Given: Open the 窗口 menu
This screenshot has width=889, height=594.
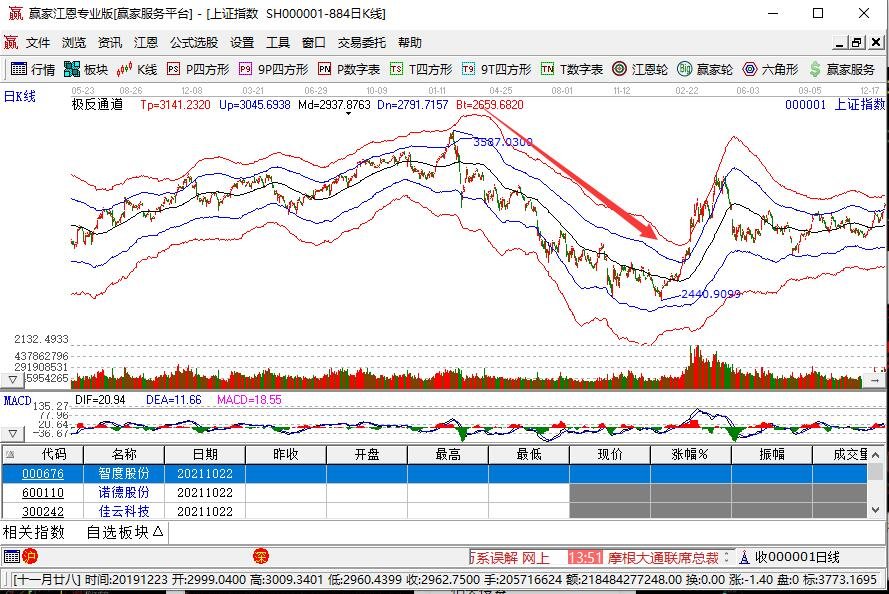Looking at the screenshot, I should click(314, 43).
